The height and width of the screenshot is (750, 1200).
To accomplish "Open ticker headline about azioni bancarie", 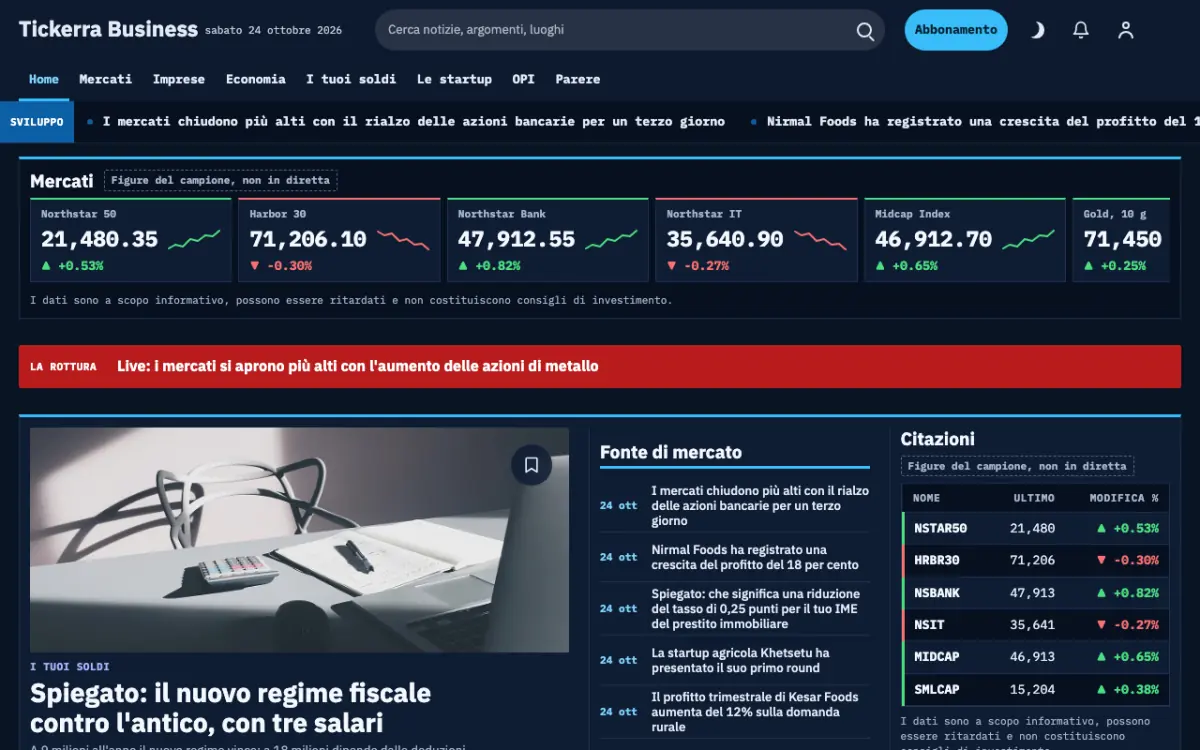I will coord(414,122).
